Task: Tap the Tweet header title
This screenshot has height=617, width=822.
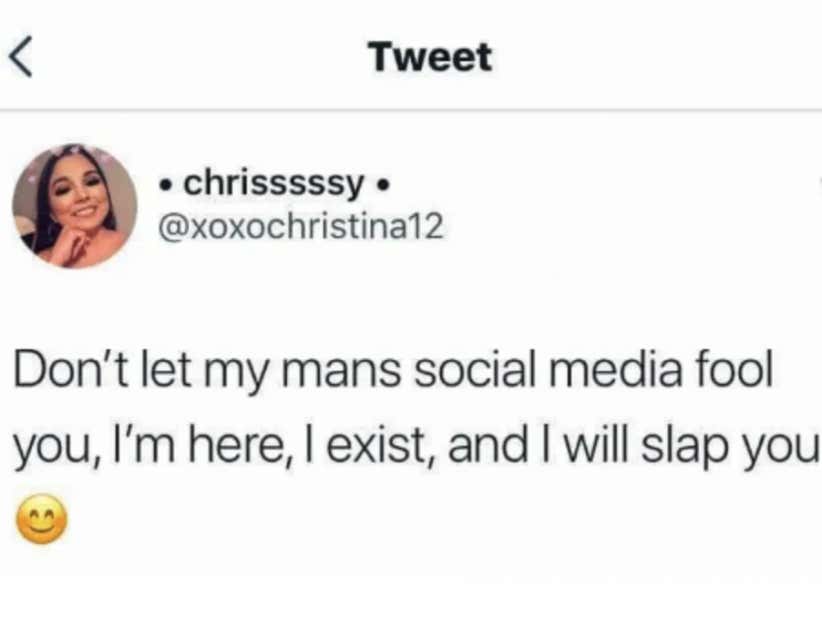Action: (430, 57)
